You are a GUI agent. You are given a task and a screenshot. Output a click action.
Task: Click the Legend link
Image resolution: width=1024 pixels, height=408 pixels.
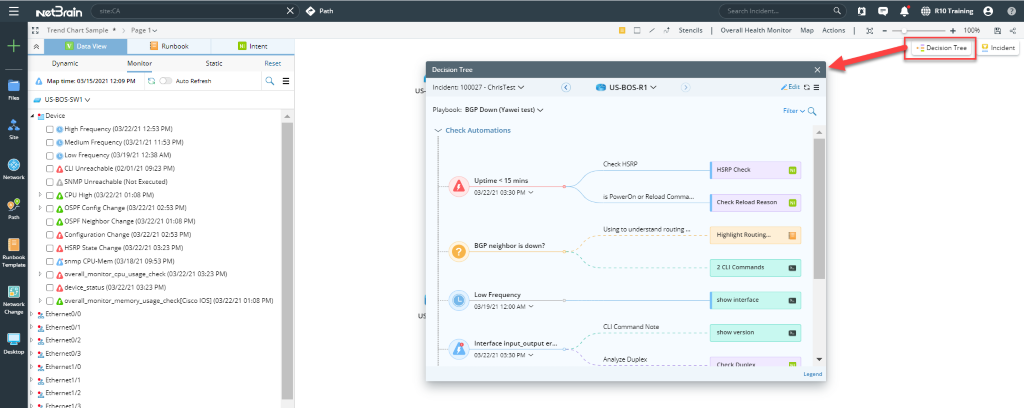[x=812, y=373]
